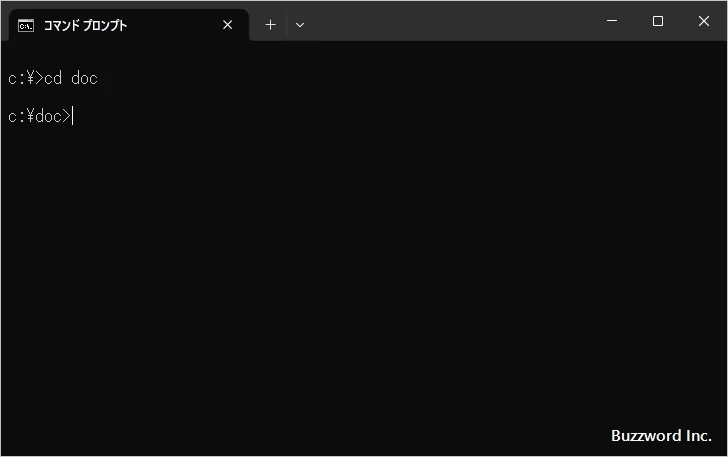Click the word "cd" in the first command
Viewport: 728px width, 457px height.
tap(53, 78)
